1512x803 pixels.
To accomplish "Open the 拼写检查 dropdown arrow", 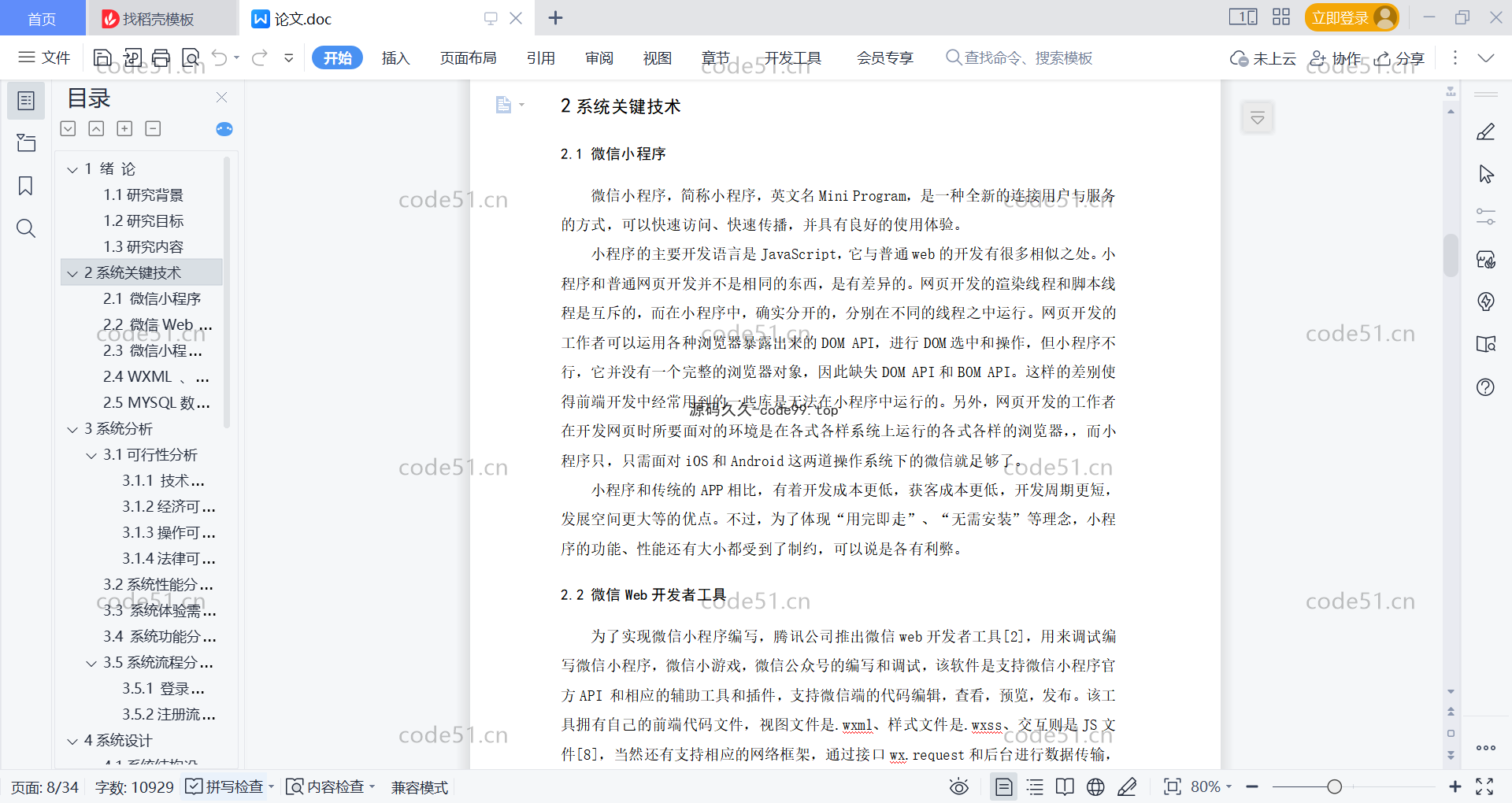I will tap(271, 786).
